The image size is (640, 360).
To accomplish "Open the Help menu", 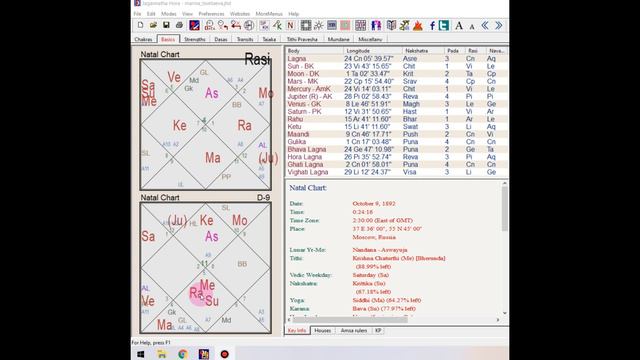I will (x=293, y=13).
